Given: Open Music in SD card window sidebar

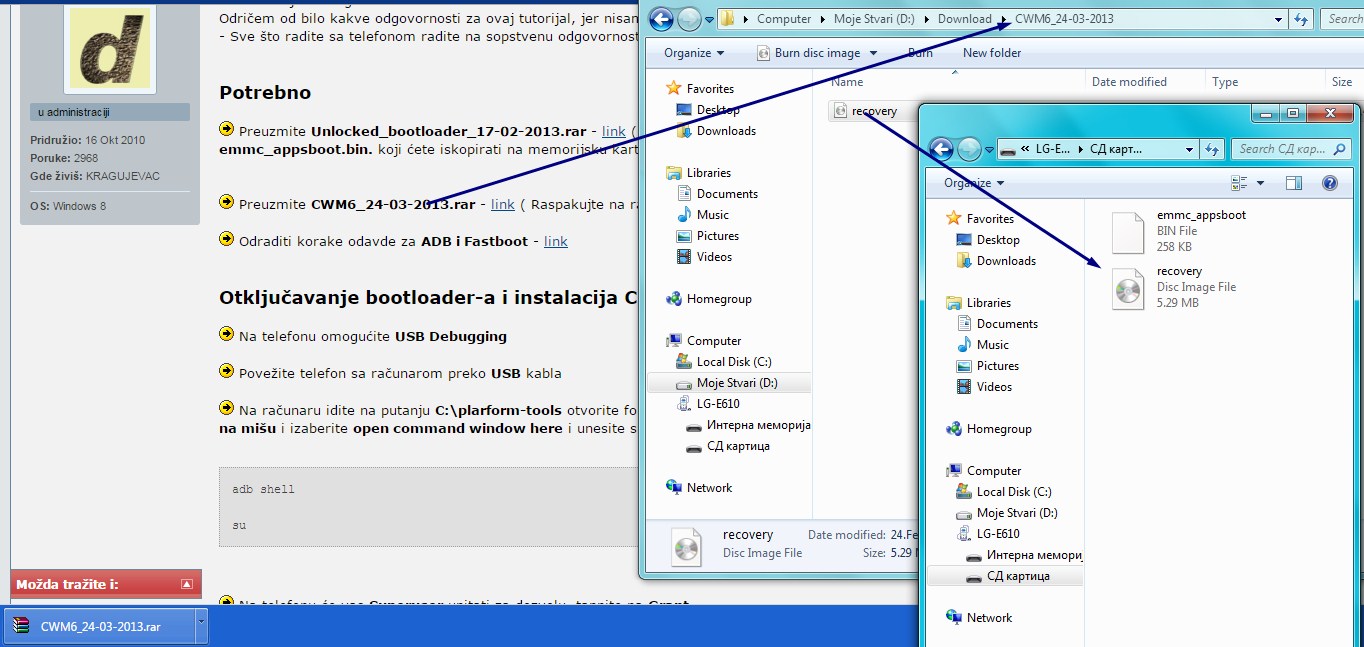Looking at the screenshot, I should coord(982,345).
